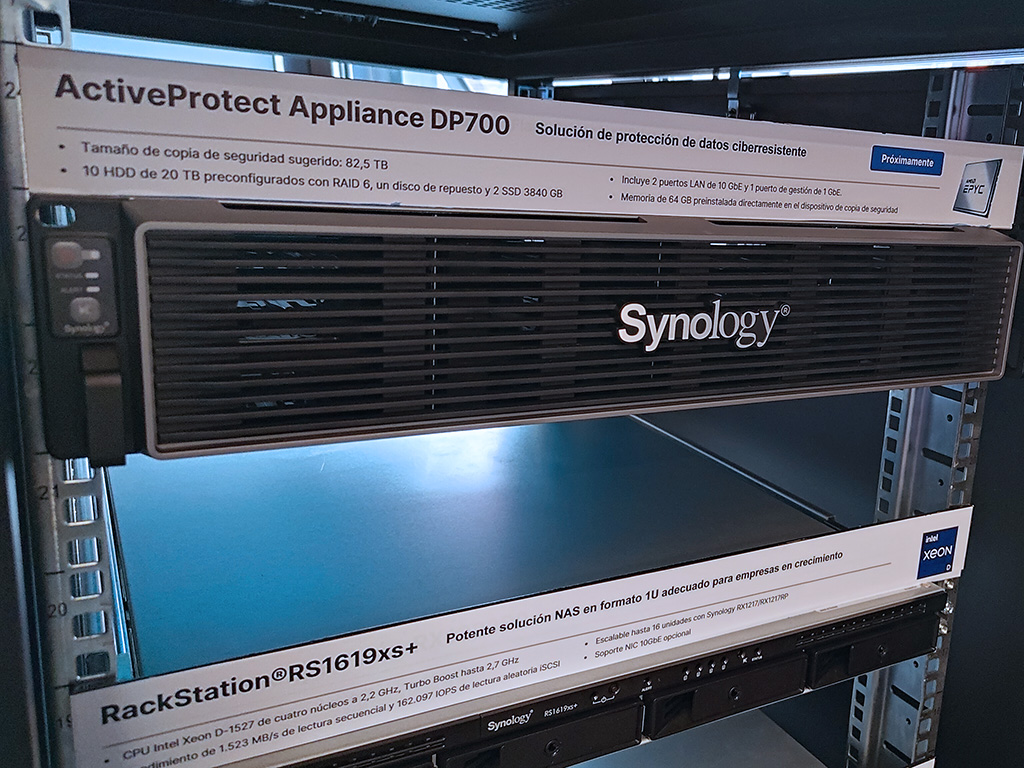Viewport: 1024px width, 768px height.
Task: Click the Intel Xeon badge
Action: tap(937, 552)
